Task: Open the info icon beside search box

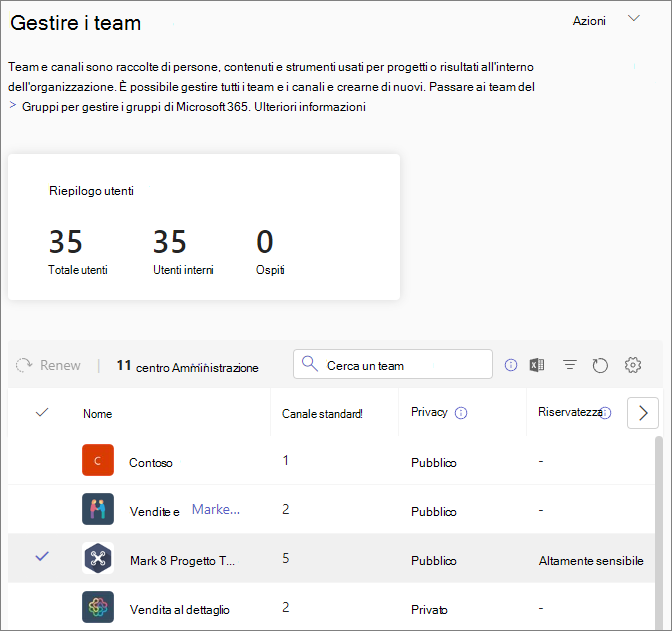Action: coord(511,365)
